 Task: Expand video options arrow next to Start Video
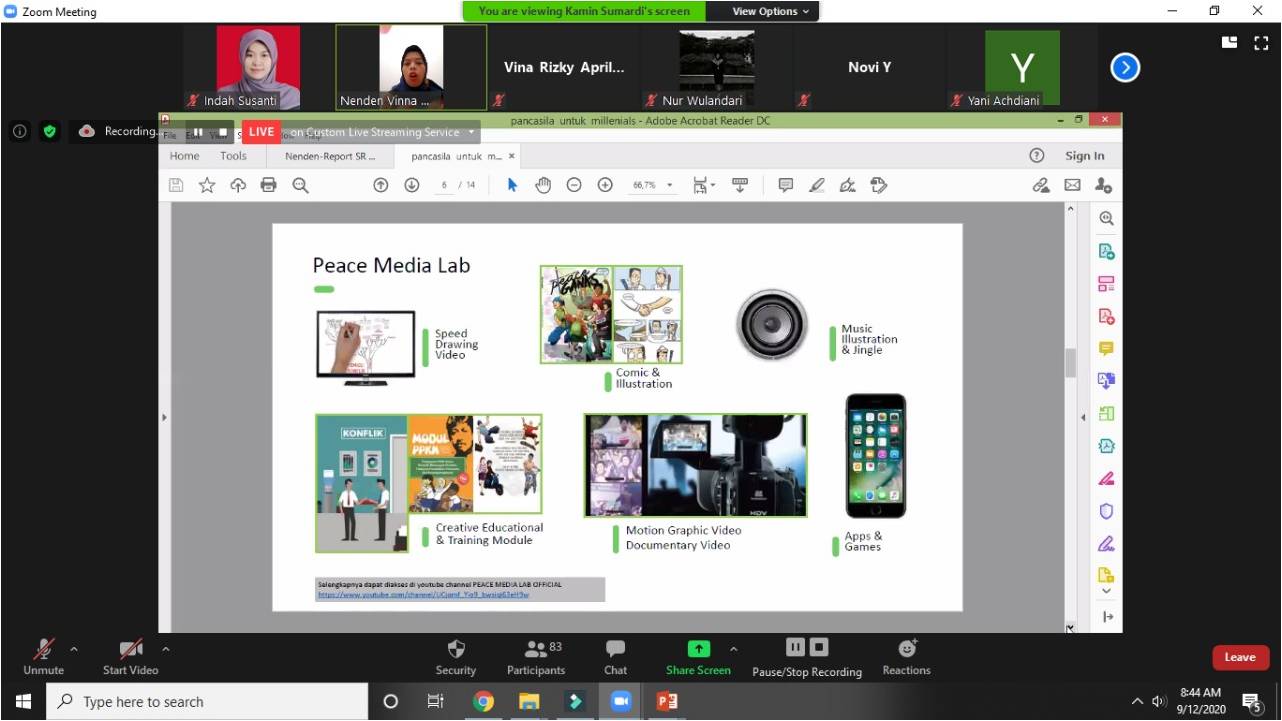click(x=165, y=649)
